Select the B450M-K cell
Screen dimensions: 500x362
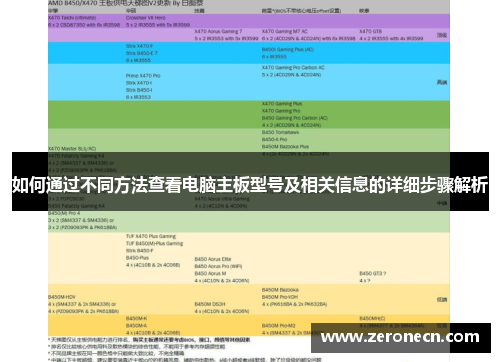coord(136,318)
